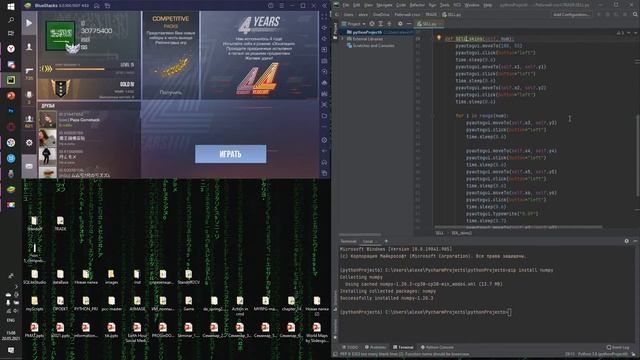Click the 'Successfully installed numpy' terminal line
This screenshot has width=640, height=360.
pyautogui.click(x=387, y=298)
